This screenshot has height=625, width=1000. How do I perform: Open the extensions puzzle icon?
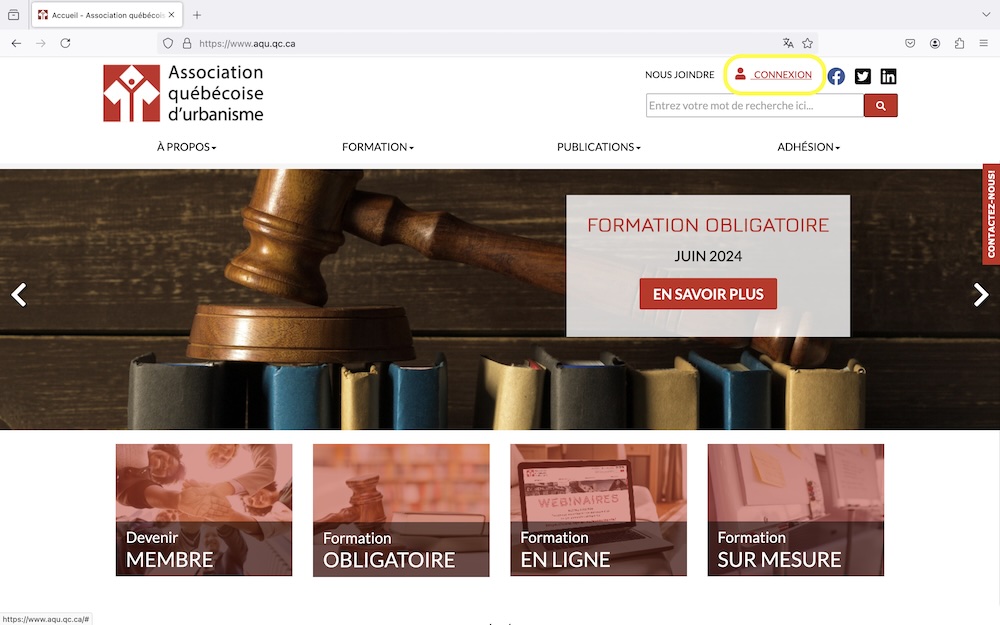pyautogui.click(x=959, y=43)
